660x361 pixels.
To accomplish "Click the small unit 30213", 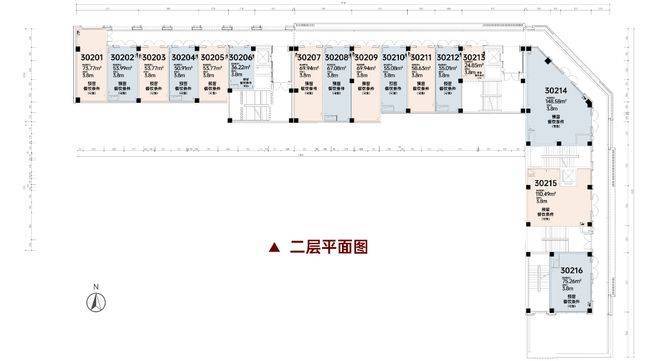I will point(474,64).
